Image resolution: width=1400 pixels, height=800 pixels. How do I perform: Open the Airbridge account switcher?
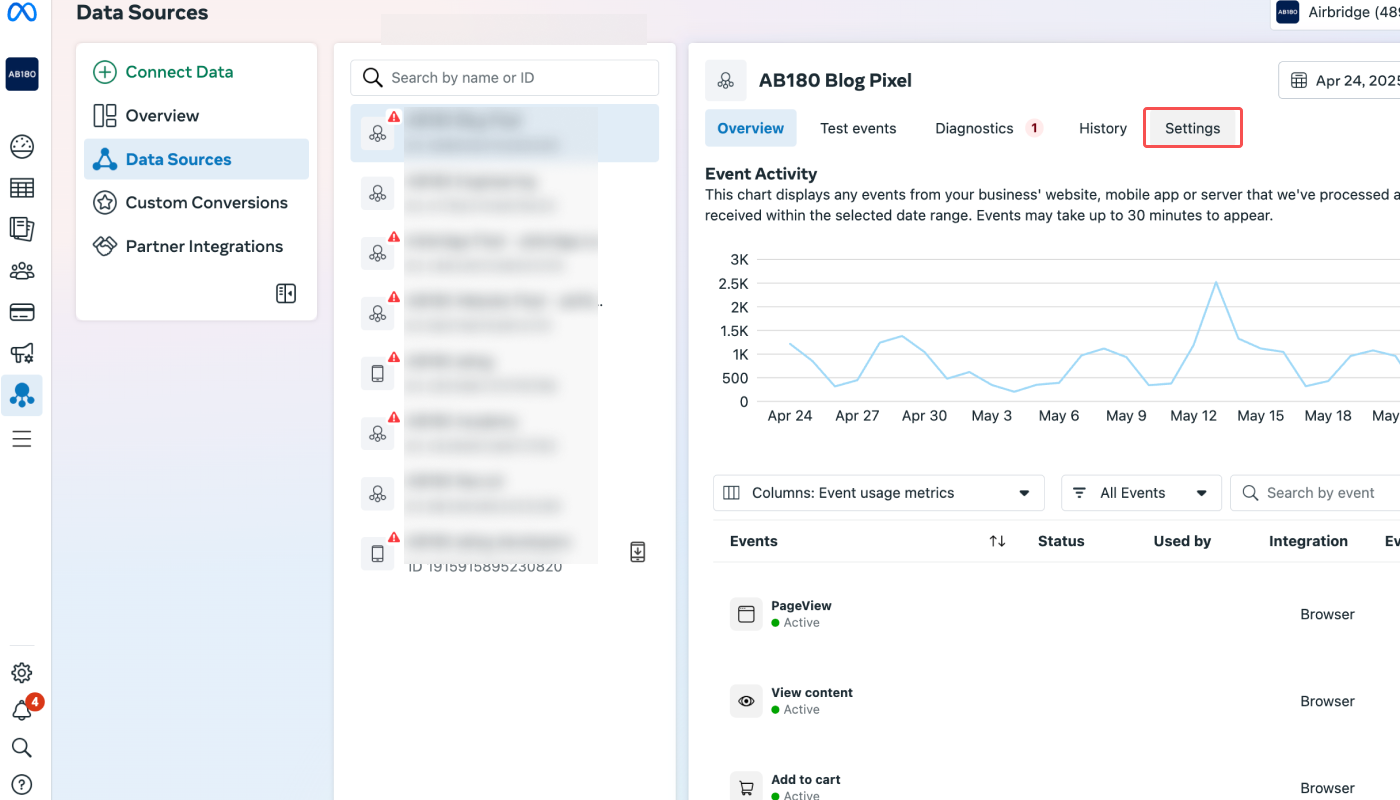pos(1336,13)
